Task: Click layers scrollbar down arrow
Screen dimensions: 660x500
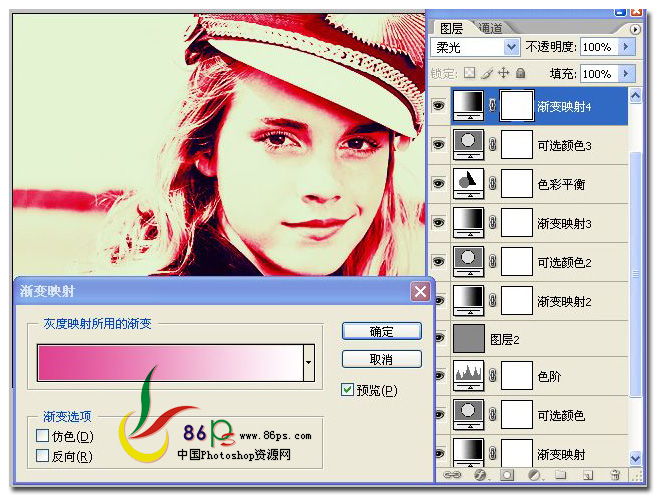Action: (635, 457)
